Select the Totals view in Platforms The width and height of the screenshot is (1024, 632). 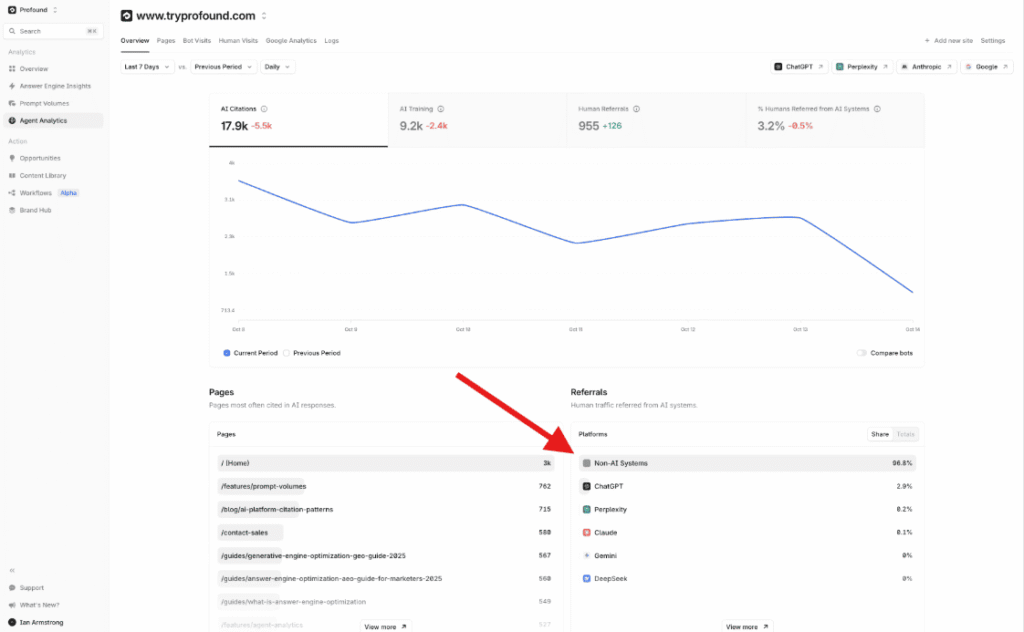[905, 434]
